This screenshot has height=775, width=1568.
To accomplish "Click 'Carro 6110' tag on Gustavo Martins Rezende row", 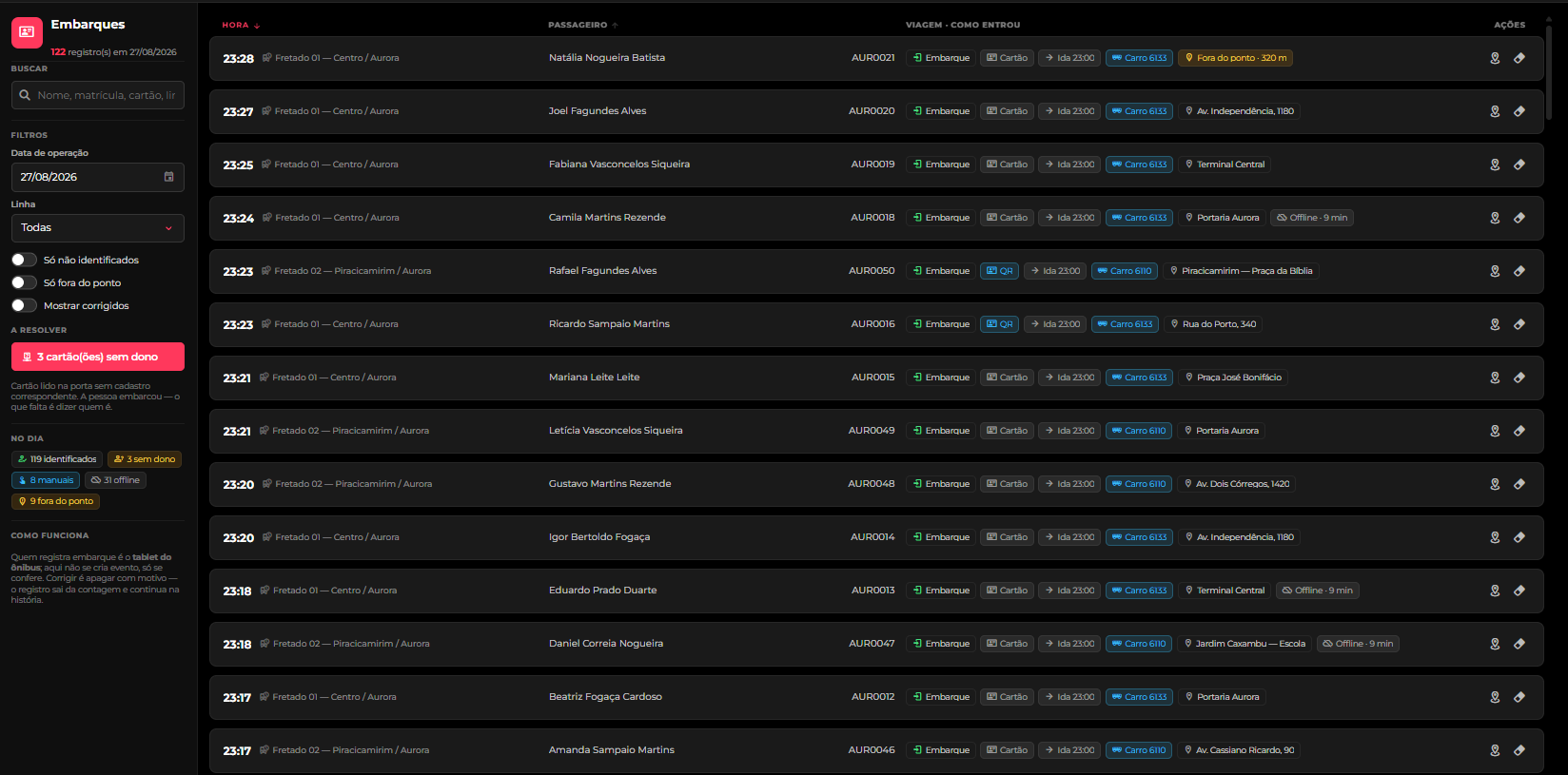I will (x=1139, y=484).
